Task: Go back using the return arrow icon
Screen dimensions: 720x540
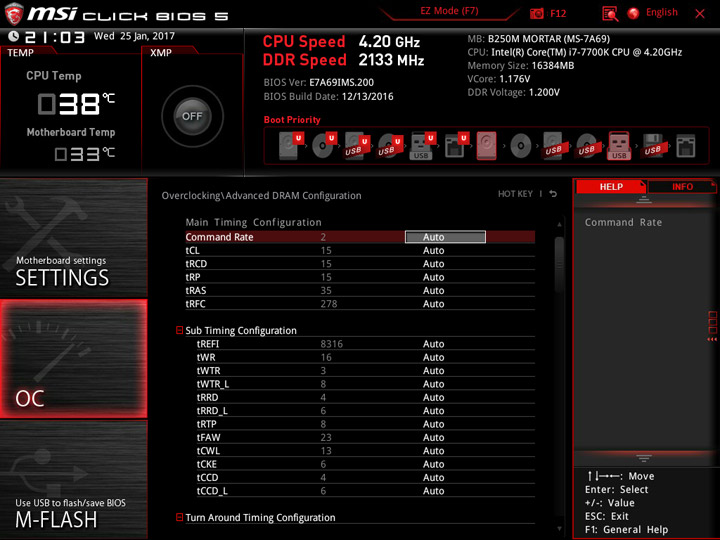Action: (x=553, y=194)
